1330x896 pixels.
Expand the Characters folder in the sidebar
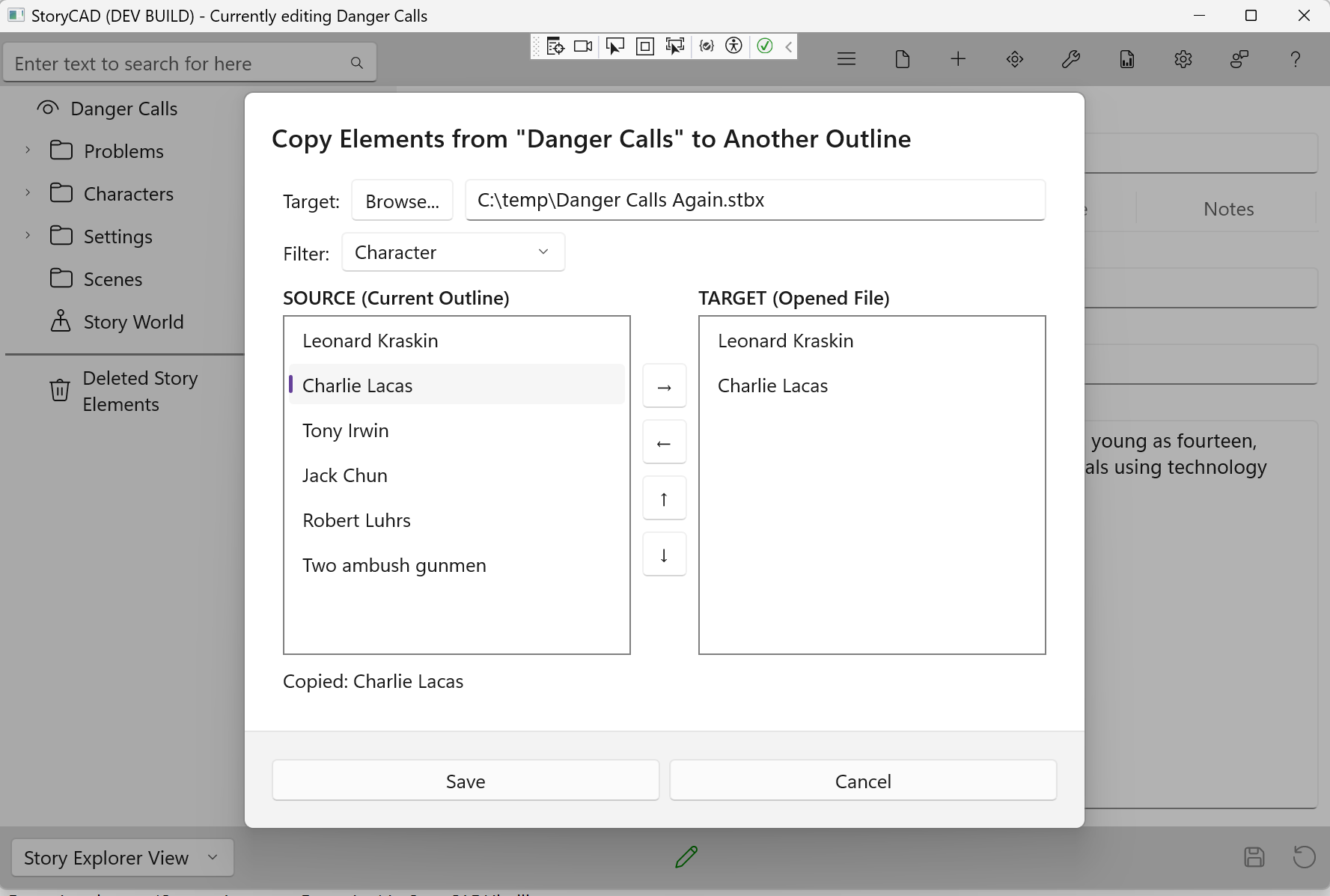click(28, 193)
